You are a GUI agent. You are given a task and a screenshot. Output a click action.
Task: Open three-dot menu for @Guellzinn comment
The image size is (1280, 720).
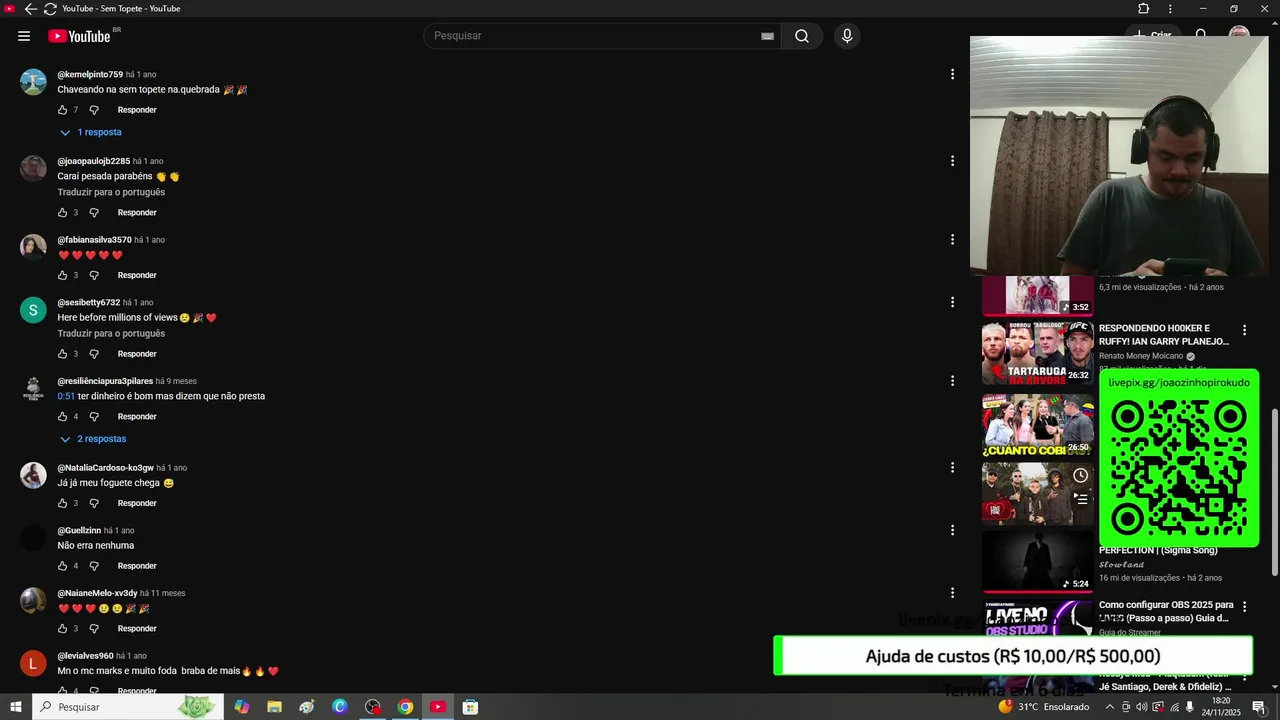pyautogui.click(x=952, y=530)
